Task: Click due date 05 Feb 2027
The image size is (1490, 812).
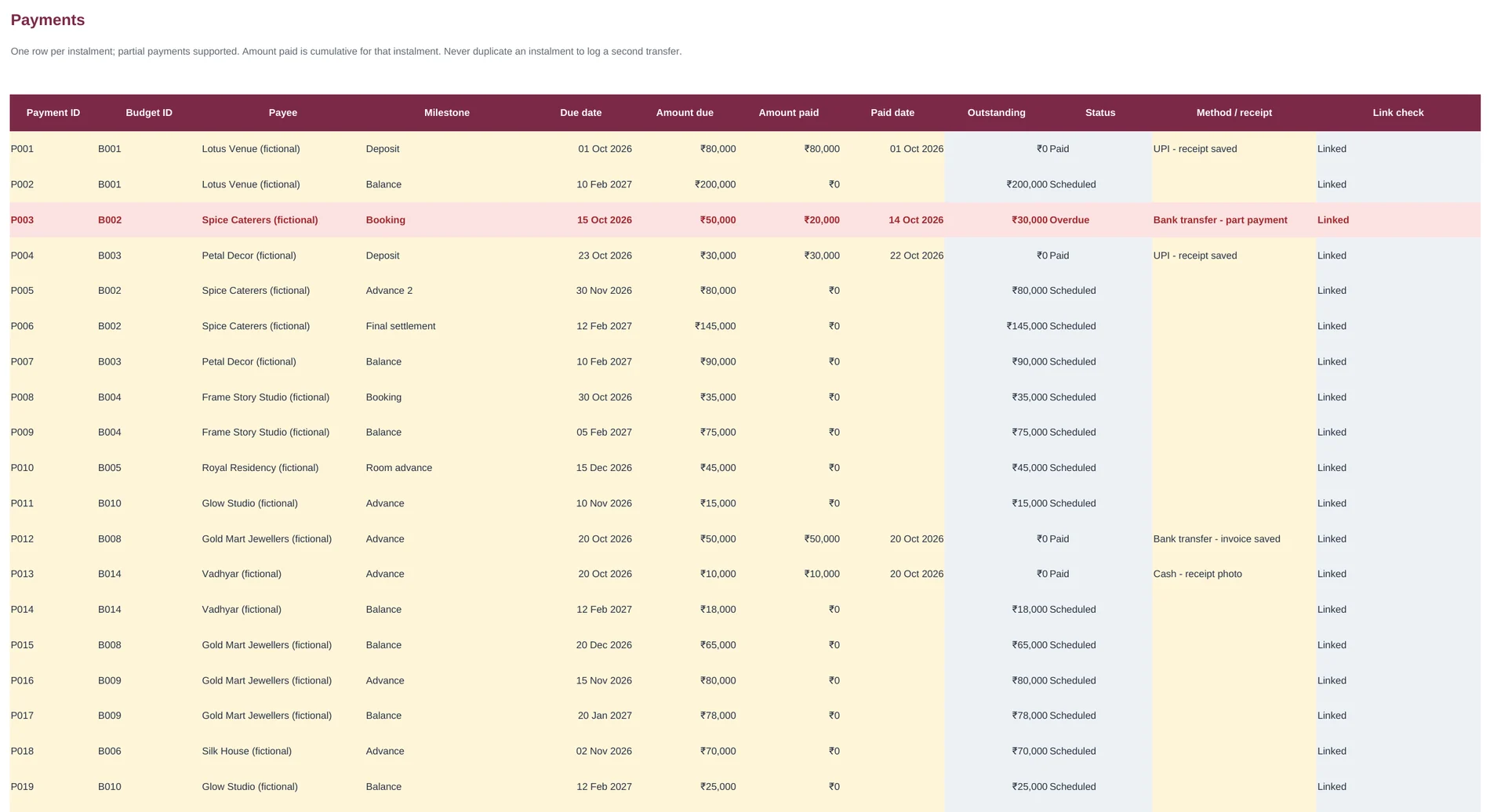Action: [581, 433]
